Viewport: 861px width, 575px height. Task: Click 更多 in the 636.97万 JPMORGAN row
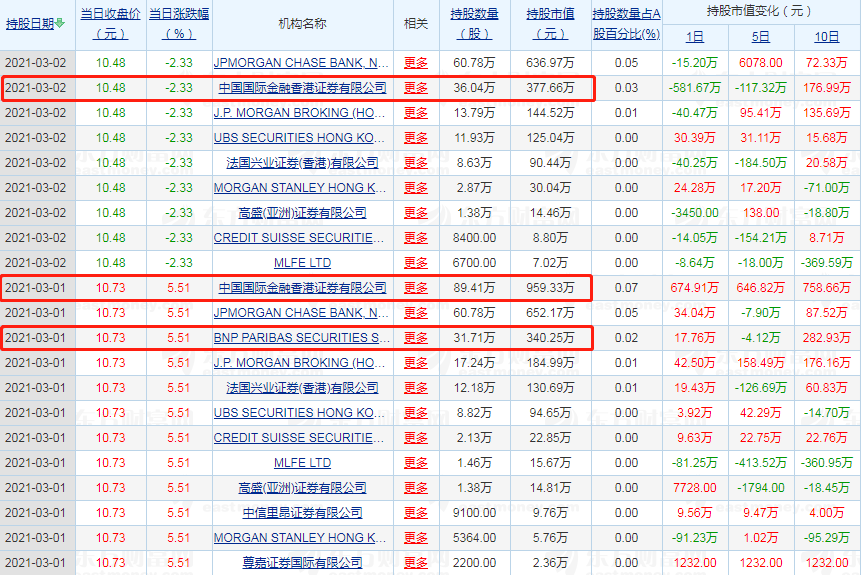pos(416,63)
